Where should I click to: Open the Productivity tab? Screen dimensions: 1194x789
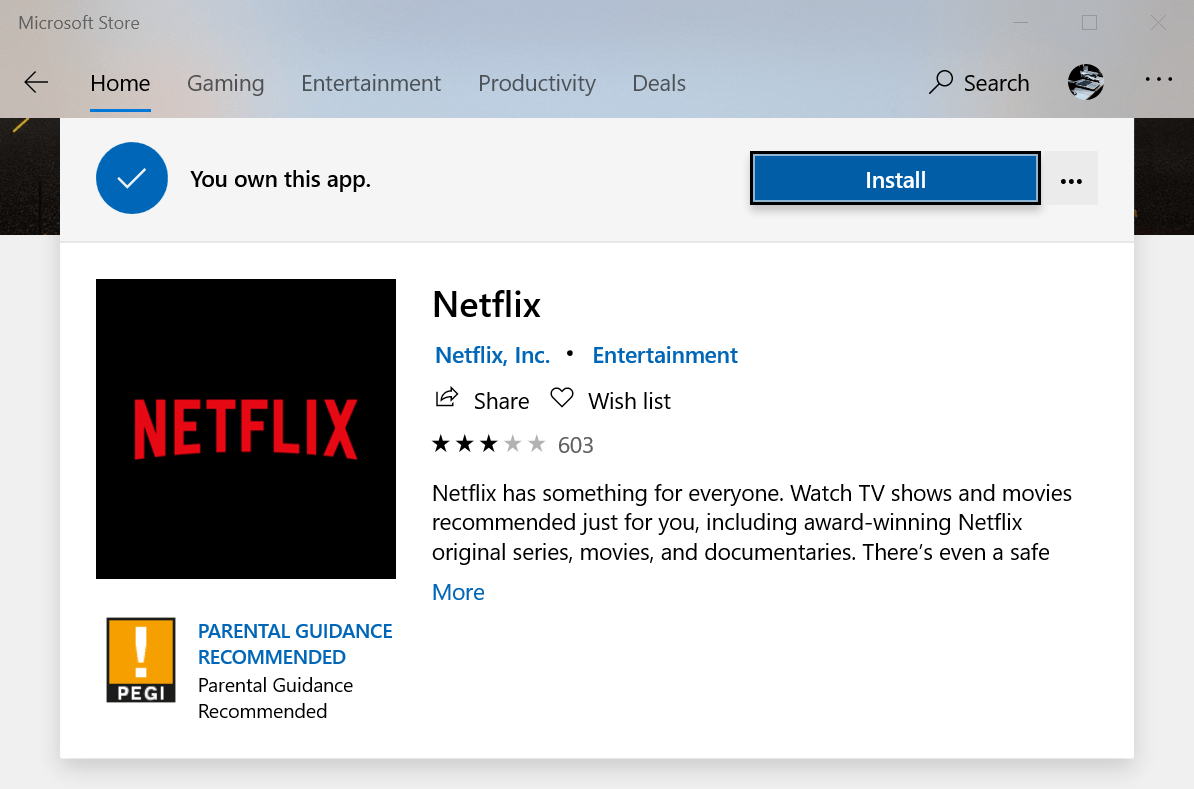coord(537,83)
